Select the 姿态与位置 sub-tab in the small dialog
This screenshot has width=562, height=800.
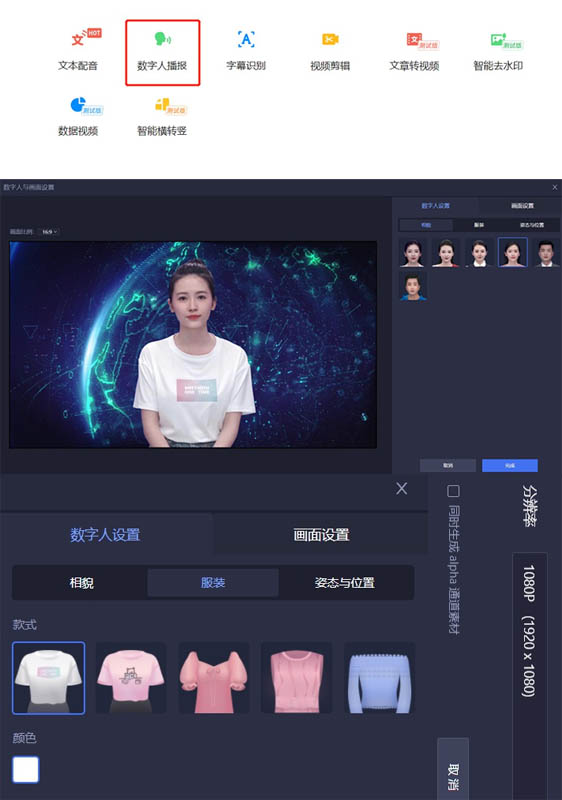click(x=532, y=225)
